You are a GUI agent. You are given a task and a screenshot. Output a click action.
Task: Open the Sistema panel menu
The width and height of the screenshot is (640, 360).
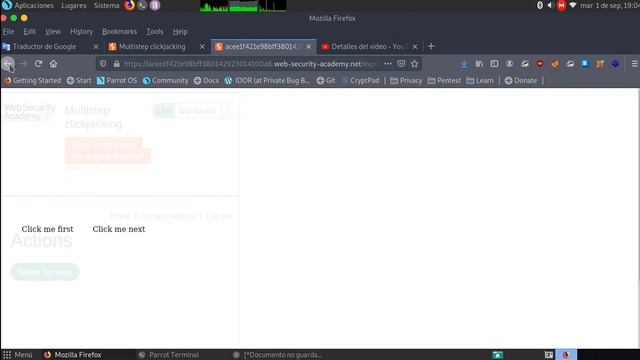107,5
